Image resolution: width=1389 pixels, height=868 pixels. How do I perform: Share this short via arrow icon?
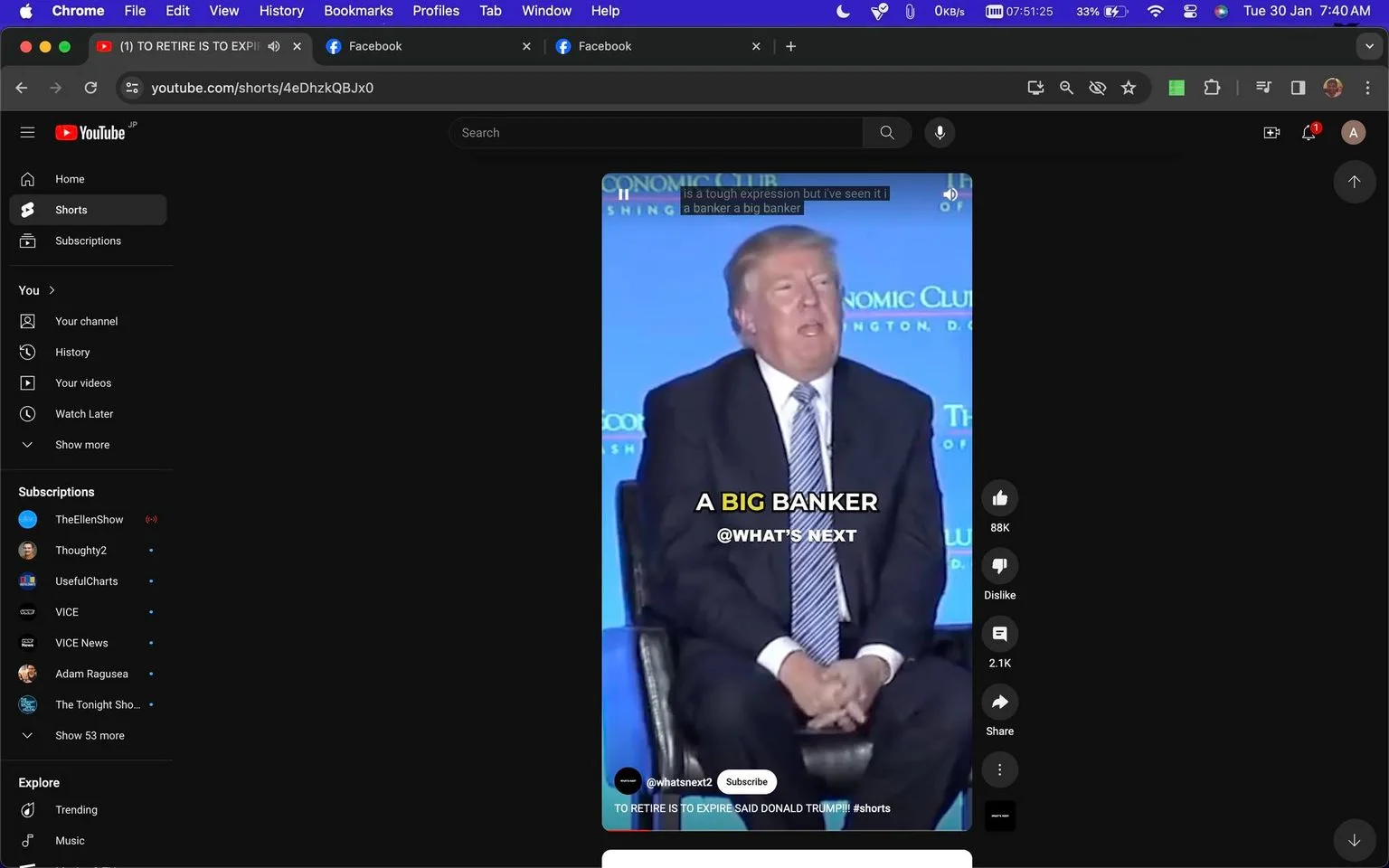tap(999, 702)
